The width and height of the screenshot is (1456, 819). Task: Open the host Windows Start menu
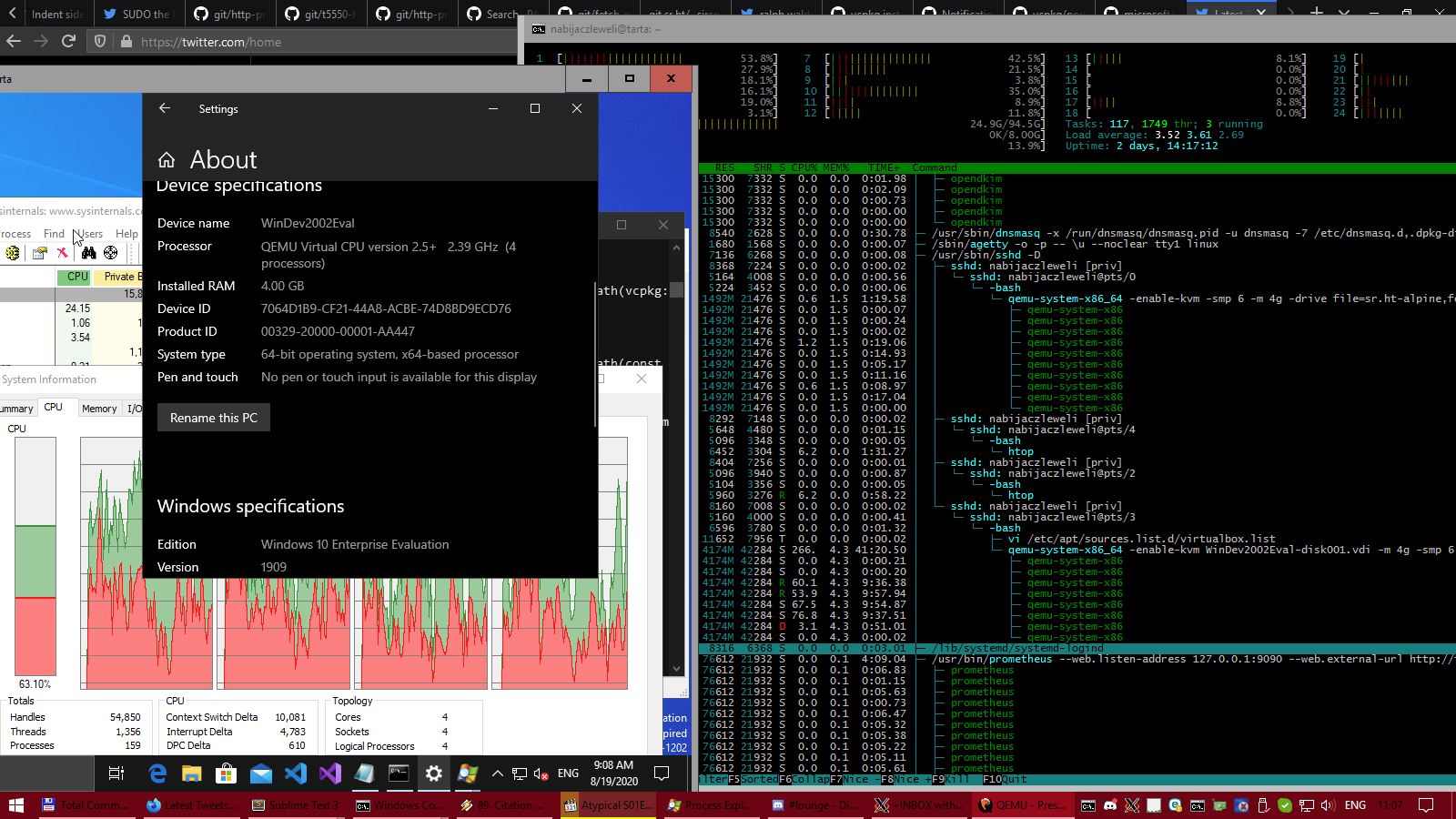[15, 805]
